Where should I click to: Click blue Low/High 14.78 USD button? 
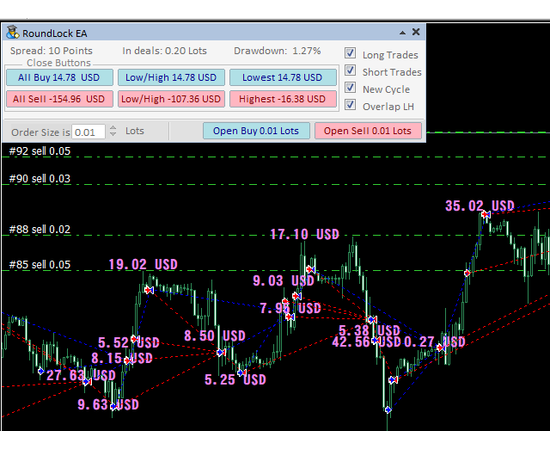(x=171, y=78)
